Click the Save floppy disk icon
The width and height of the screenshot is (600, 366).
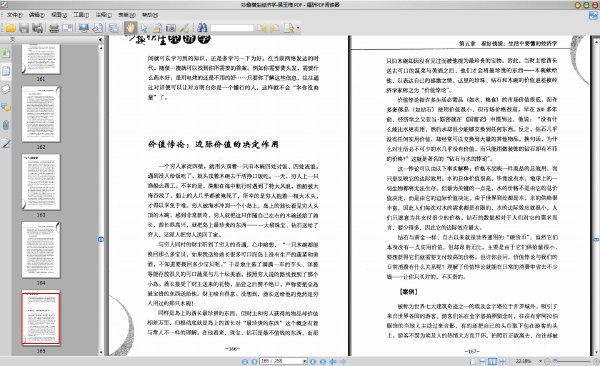(24, 28)
